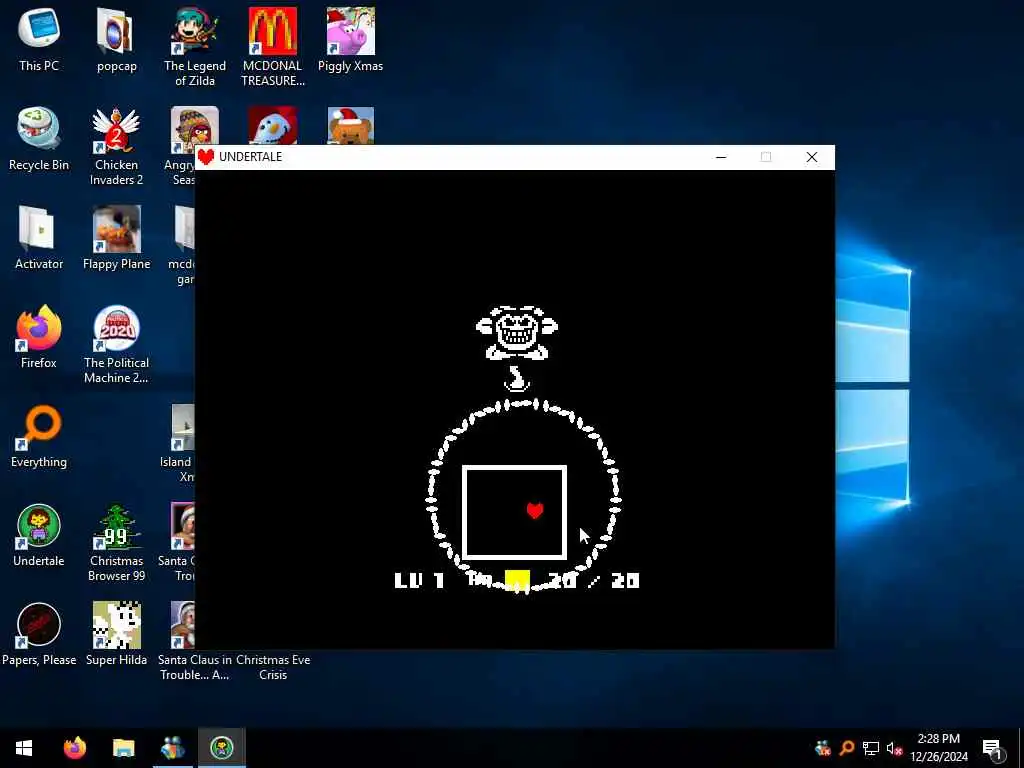Select the Flappy Plane shortcut
Viewport: 1024px width, 768px height.
point(116,238)
